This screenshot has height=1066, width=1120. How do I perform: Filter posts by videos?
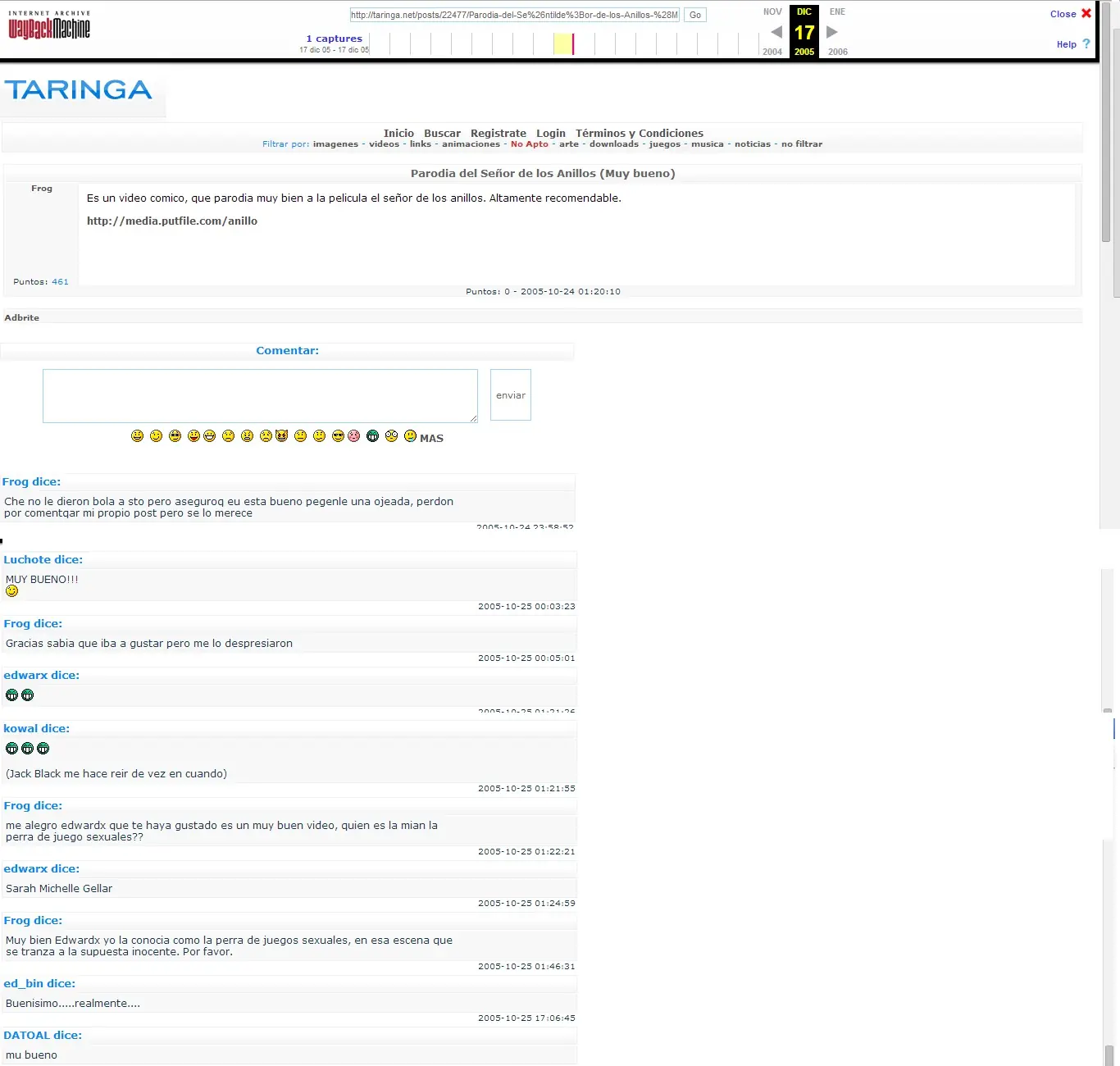point(384,144)
